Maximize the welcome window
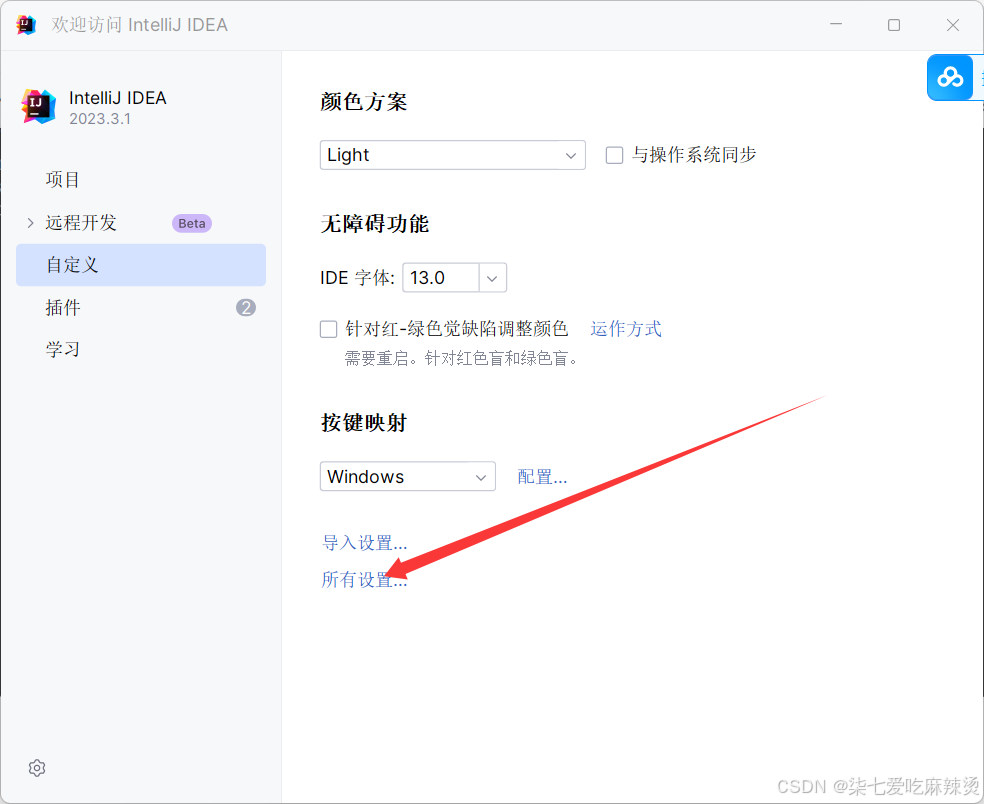Screen dimensions: 984x804 pos(894,24)
